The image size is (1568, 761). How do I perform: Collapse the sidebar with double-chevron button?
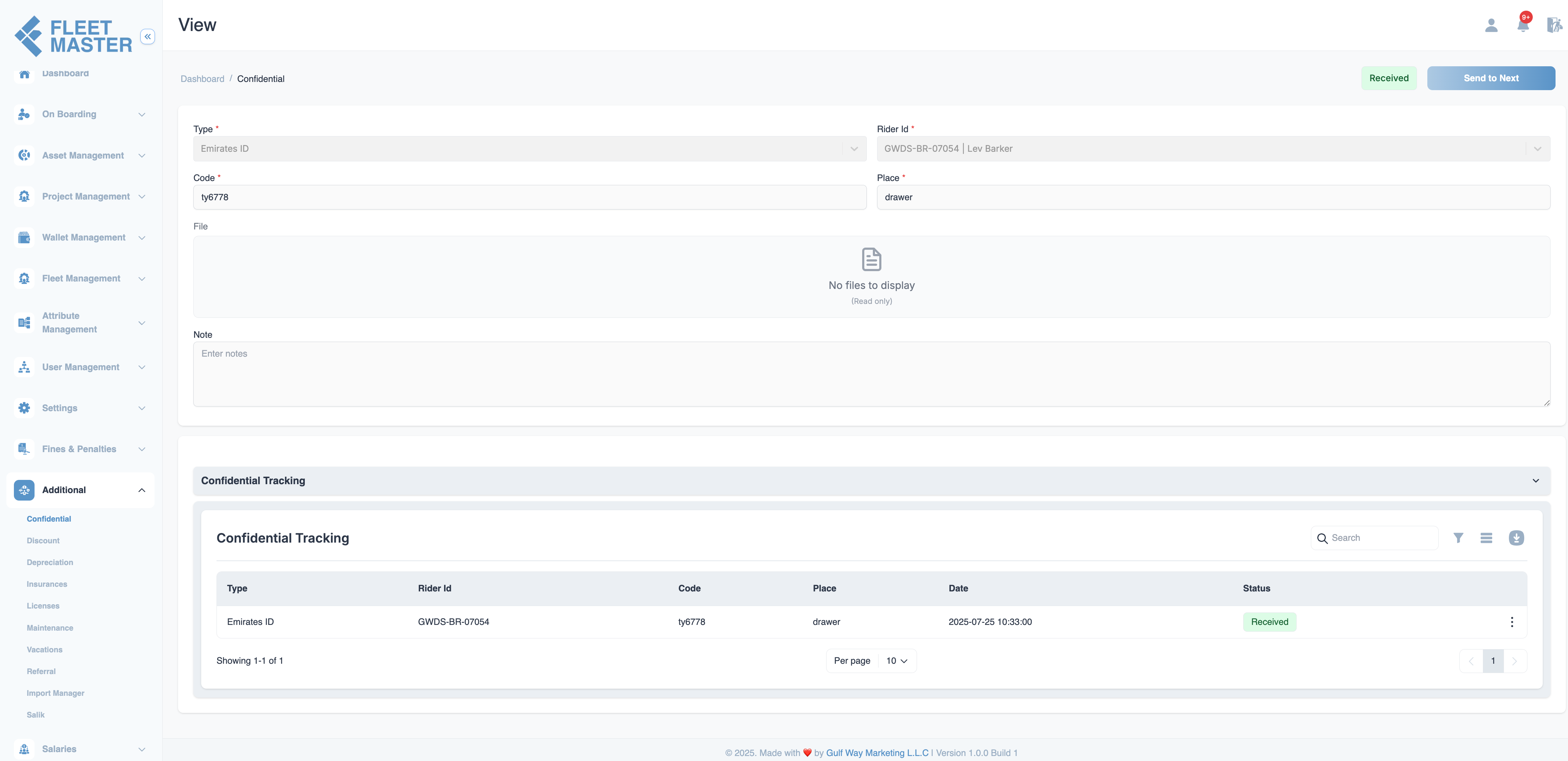(147, 37)
